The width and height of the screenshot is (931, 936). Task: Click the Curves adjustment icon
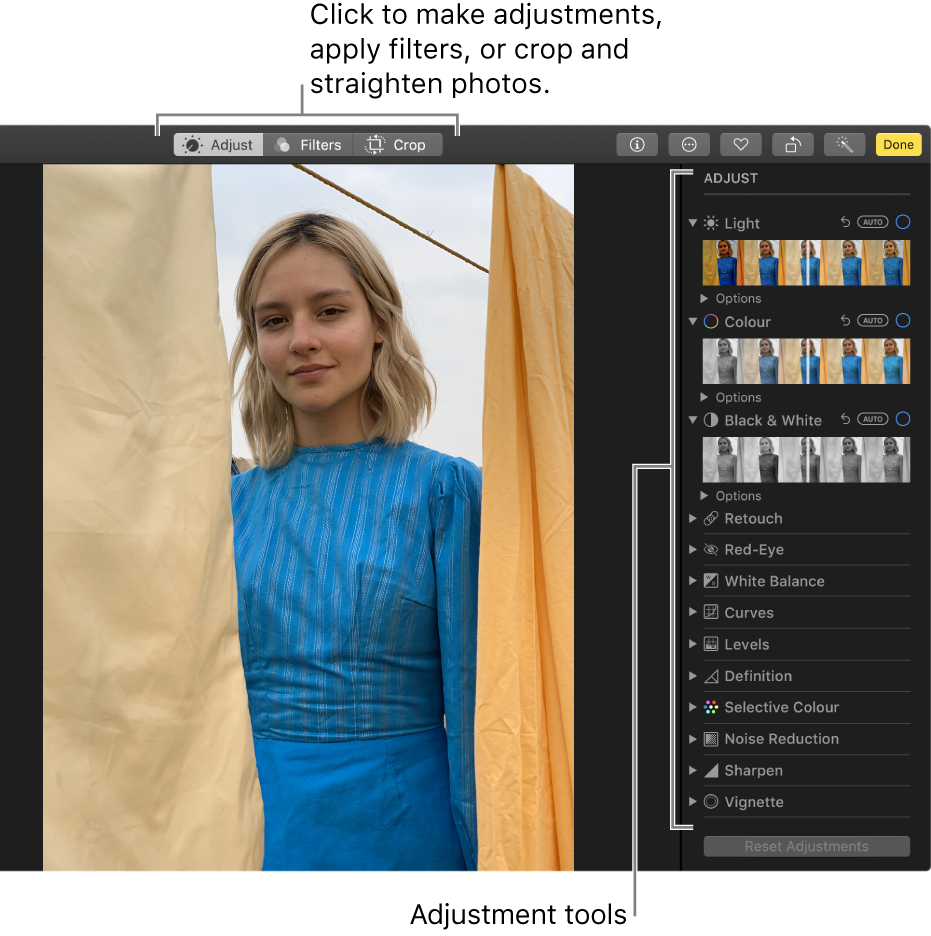[711, 612]
